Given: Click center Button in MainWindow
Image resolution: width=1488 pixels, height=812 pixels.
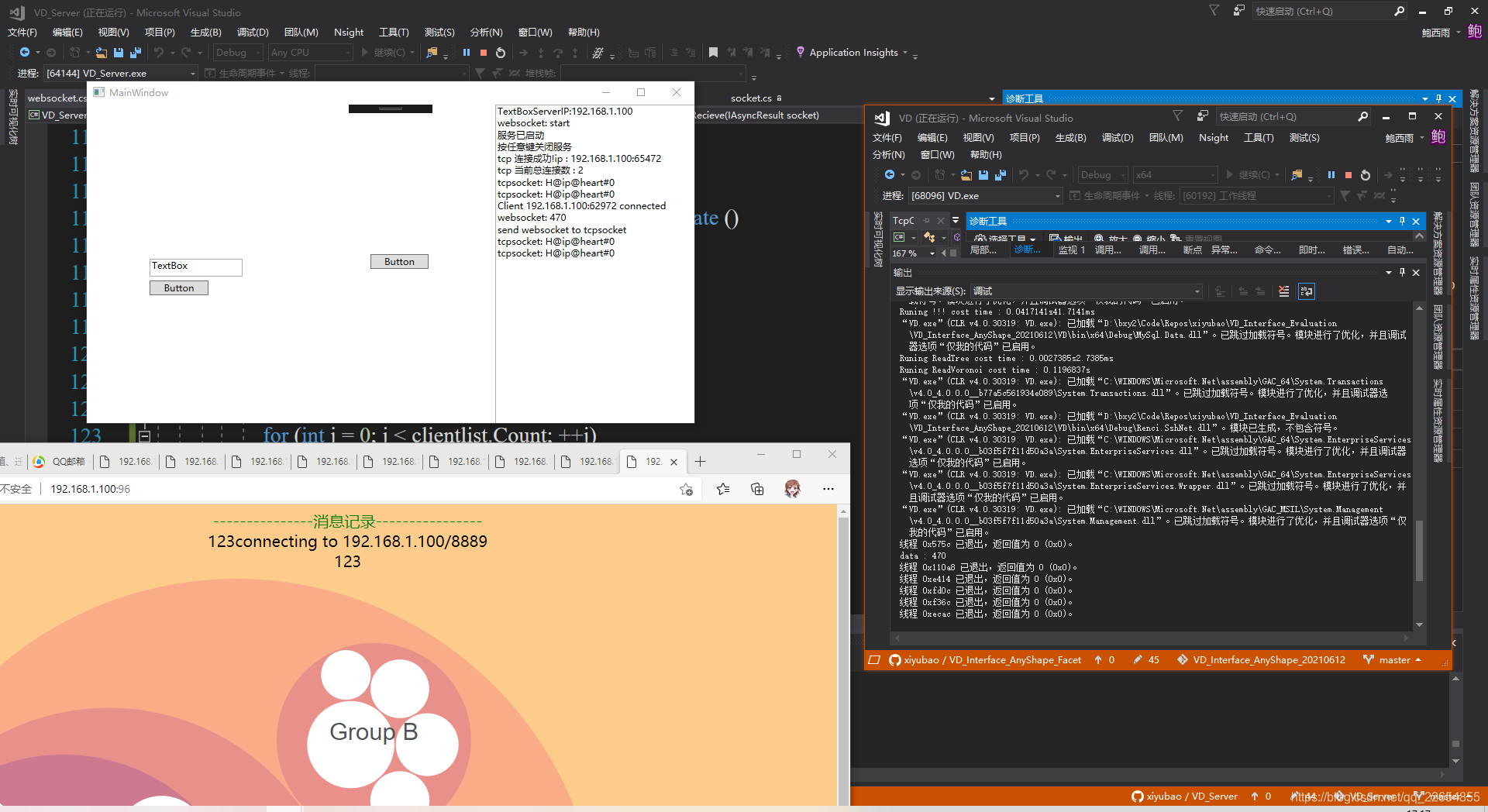Looking at the screenshot, I should click(399, 261).
